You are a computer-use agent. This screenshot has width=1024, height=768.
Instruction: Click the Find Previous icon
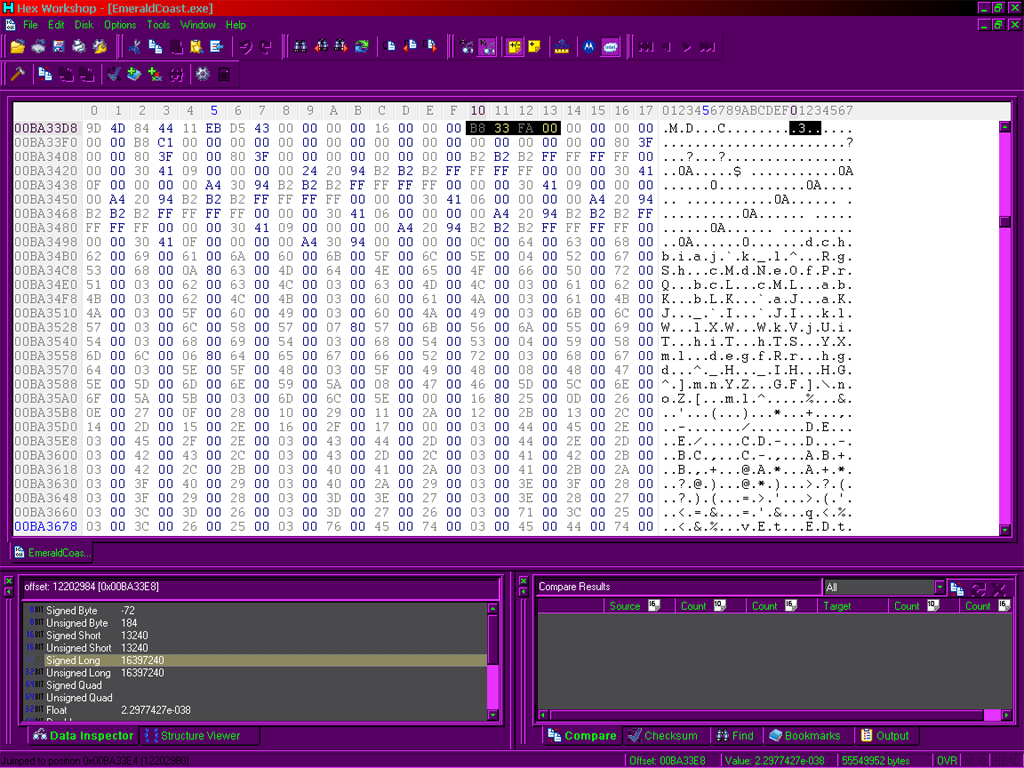coord(321,46)
